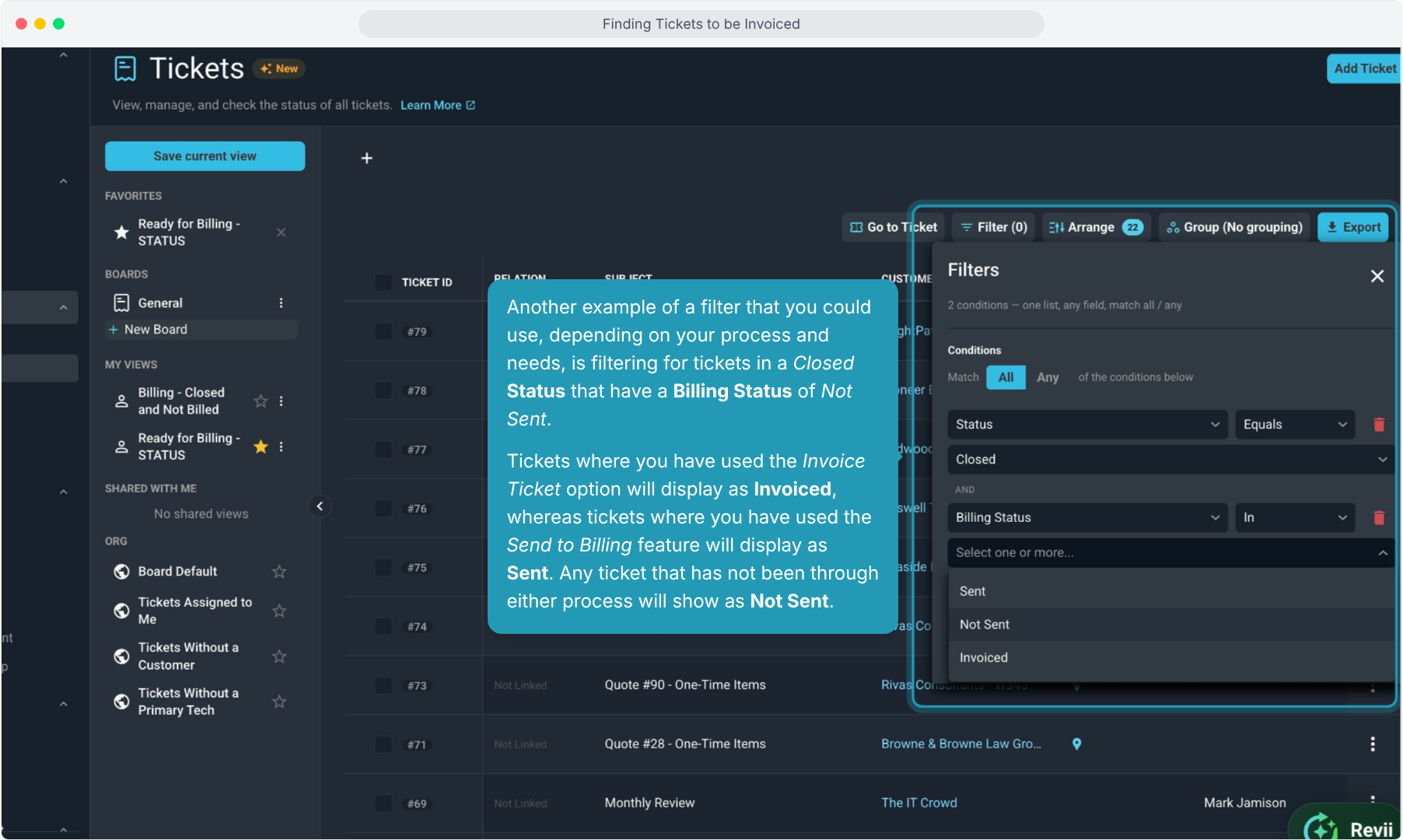Image resolution: width=1403 pixels, height=840 pixels.
Task: Click Save current view button
Action: tap(205, 156)
